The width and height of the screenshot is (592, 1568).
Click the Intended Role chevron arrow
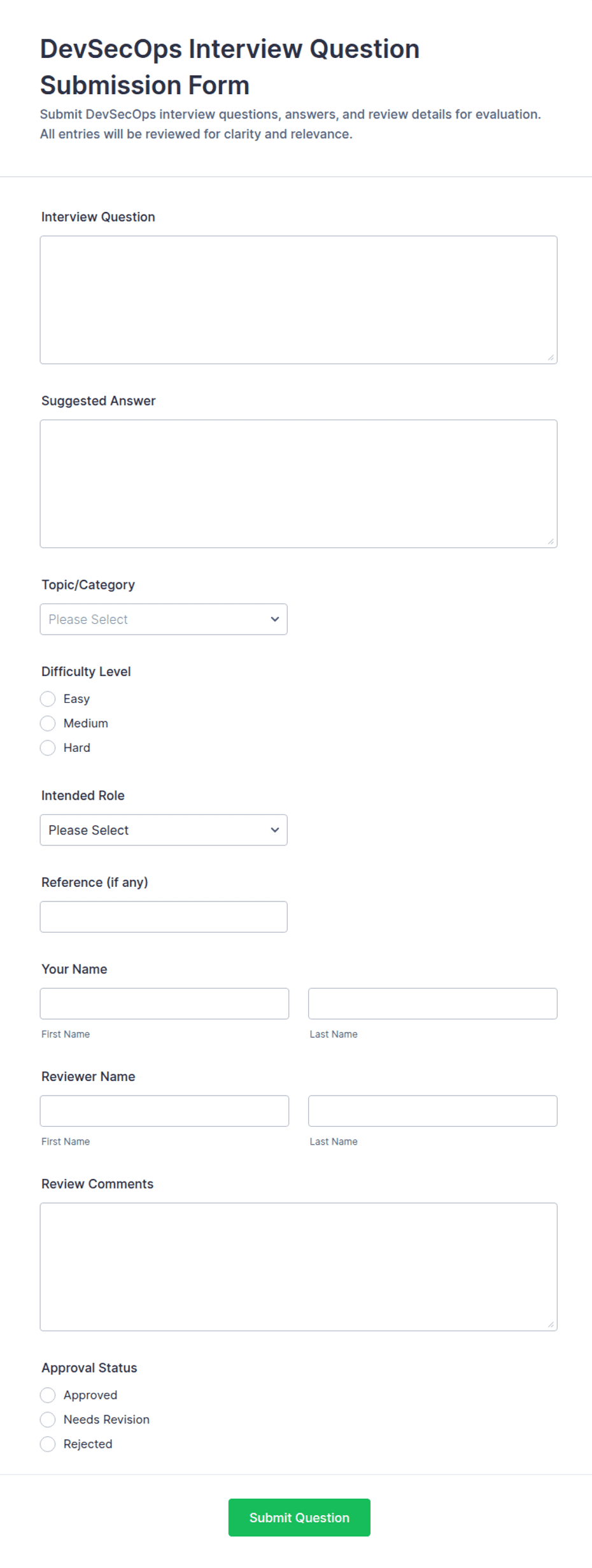point(275,830)
